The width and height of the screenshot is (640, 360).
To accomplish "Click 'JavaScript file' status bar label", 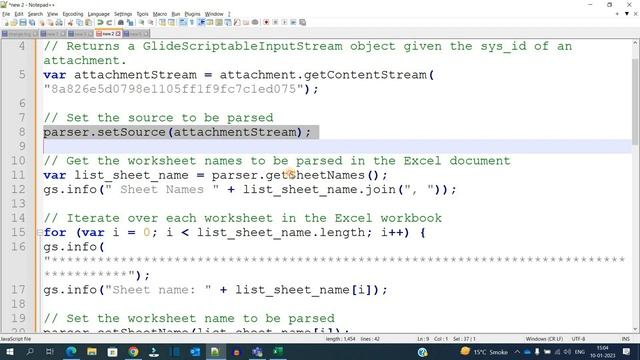I will [x=16, y=339].
